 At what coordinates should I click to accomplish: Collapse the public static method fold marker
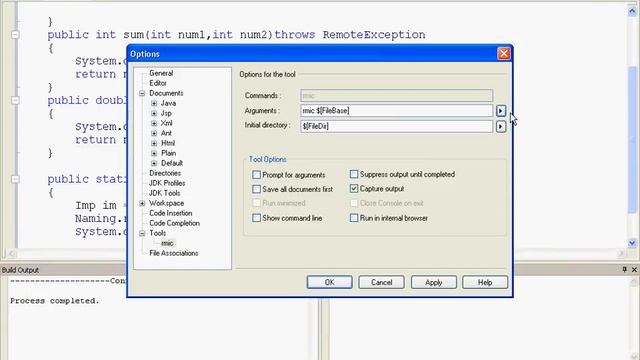(x=15, y=179)
